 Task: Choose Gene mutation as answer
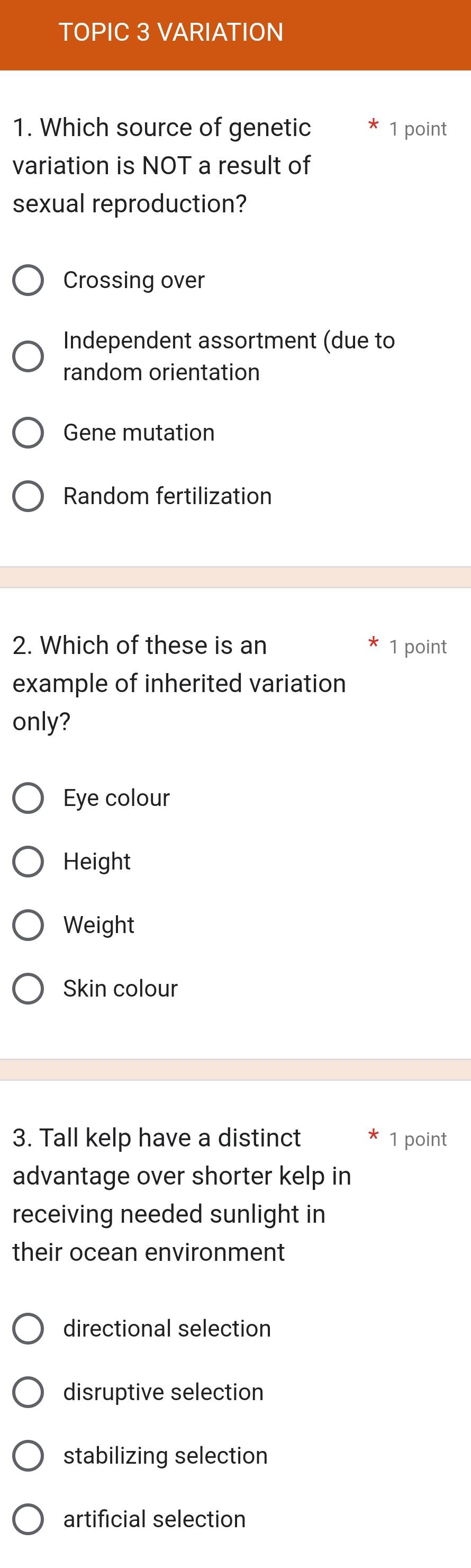tap(28, 433)
